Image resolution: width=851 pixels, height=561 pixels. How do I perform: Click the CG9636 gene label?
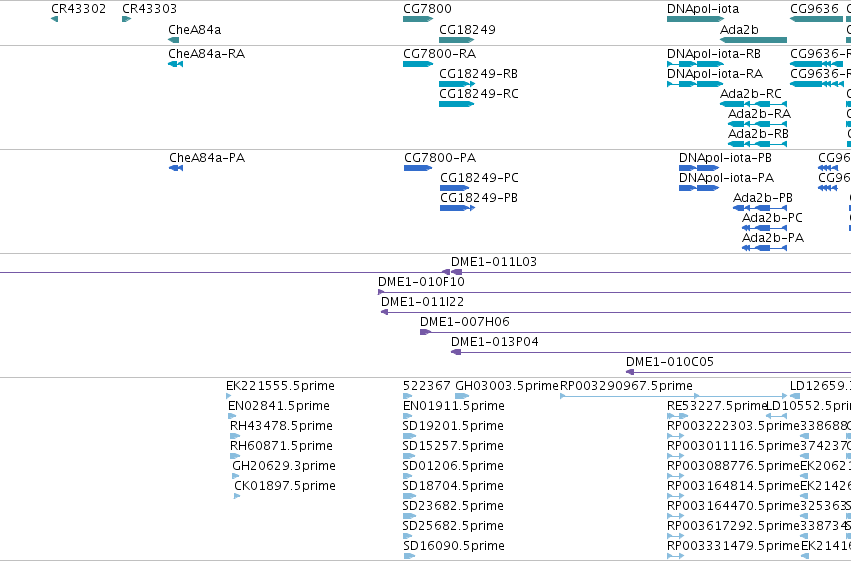814,9
